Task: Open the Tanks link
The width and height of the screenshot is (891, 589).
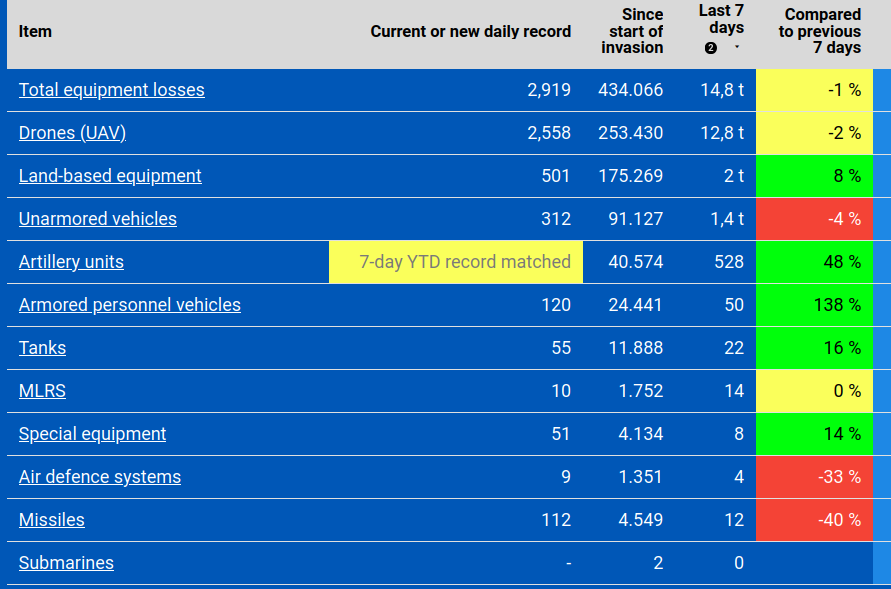Action: pyautogui.click(x=42, y=348)
